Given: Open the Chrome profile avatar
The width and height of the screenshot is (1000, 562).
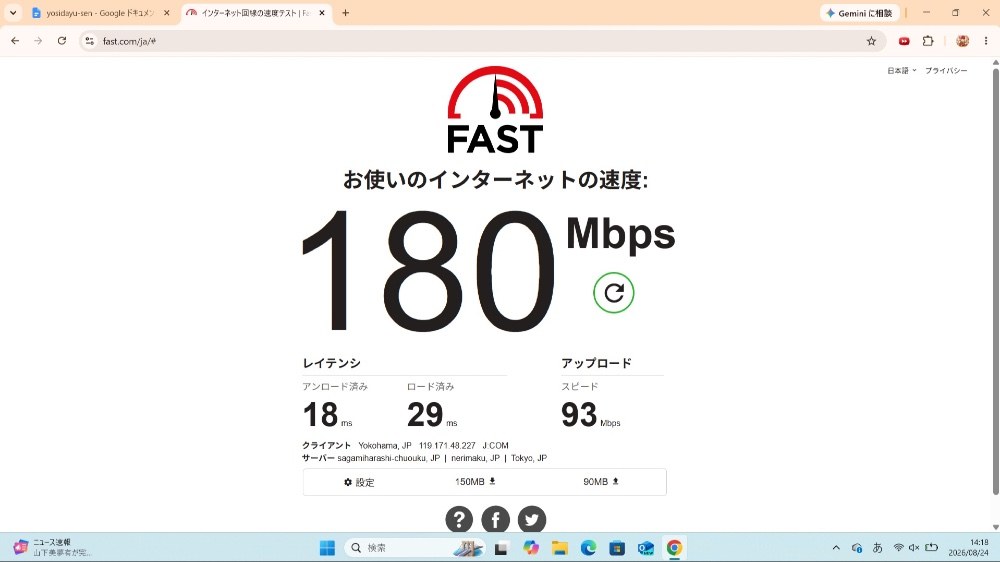Looking at the screenshot, I should tap(962, 41).
